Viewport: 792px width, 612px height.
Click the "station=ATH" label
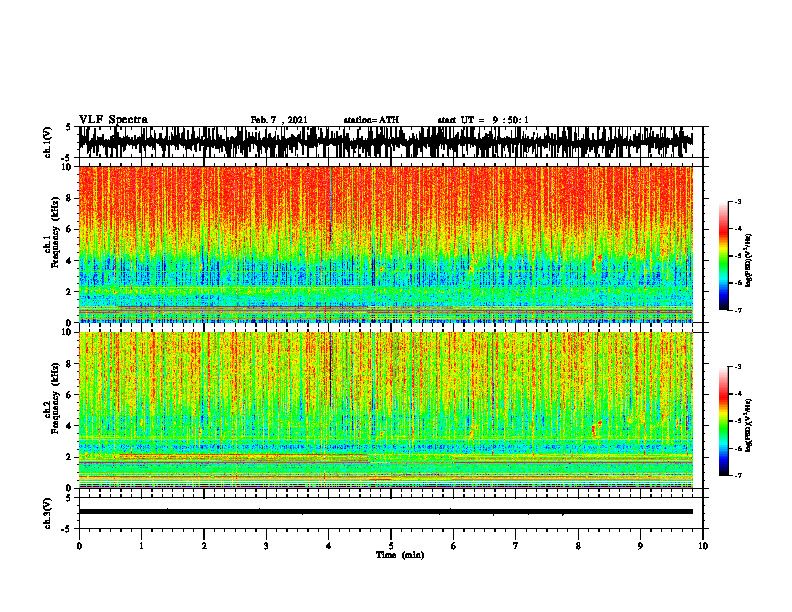click(x=371, y=120)
